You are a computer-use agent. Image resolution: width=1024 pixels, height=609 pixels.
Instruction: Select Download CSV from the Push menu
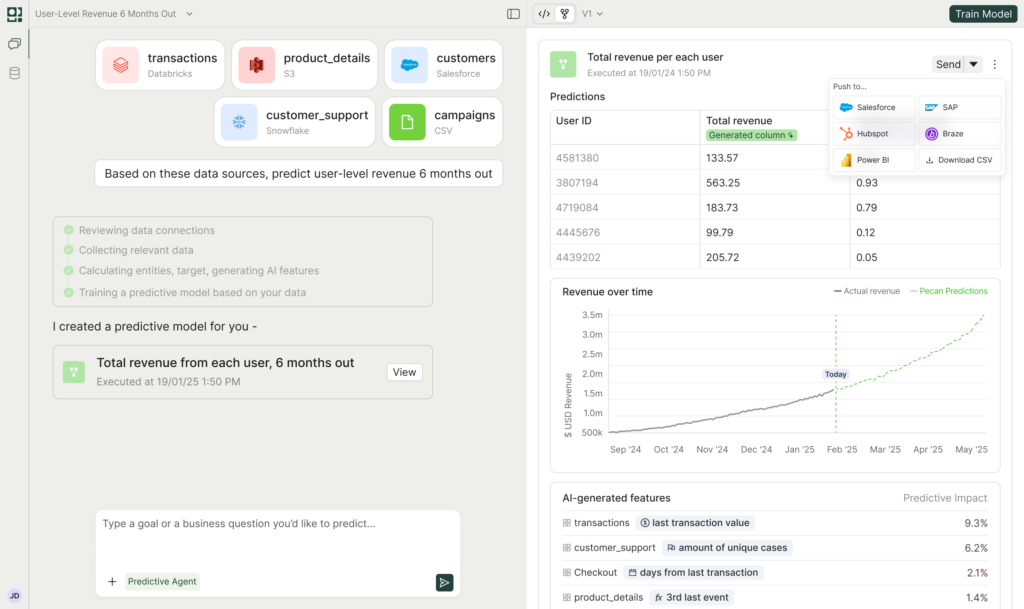[x=958, y=159]
